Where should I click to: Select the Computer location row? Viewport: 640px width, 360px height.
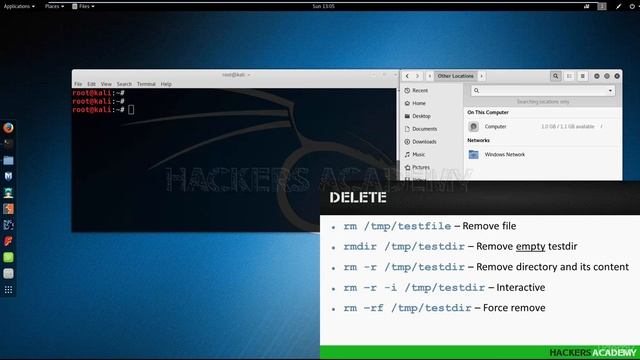pyautogui.click(x=542, y=127)
